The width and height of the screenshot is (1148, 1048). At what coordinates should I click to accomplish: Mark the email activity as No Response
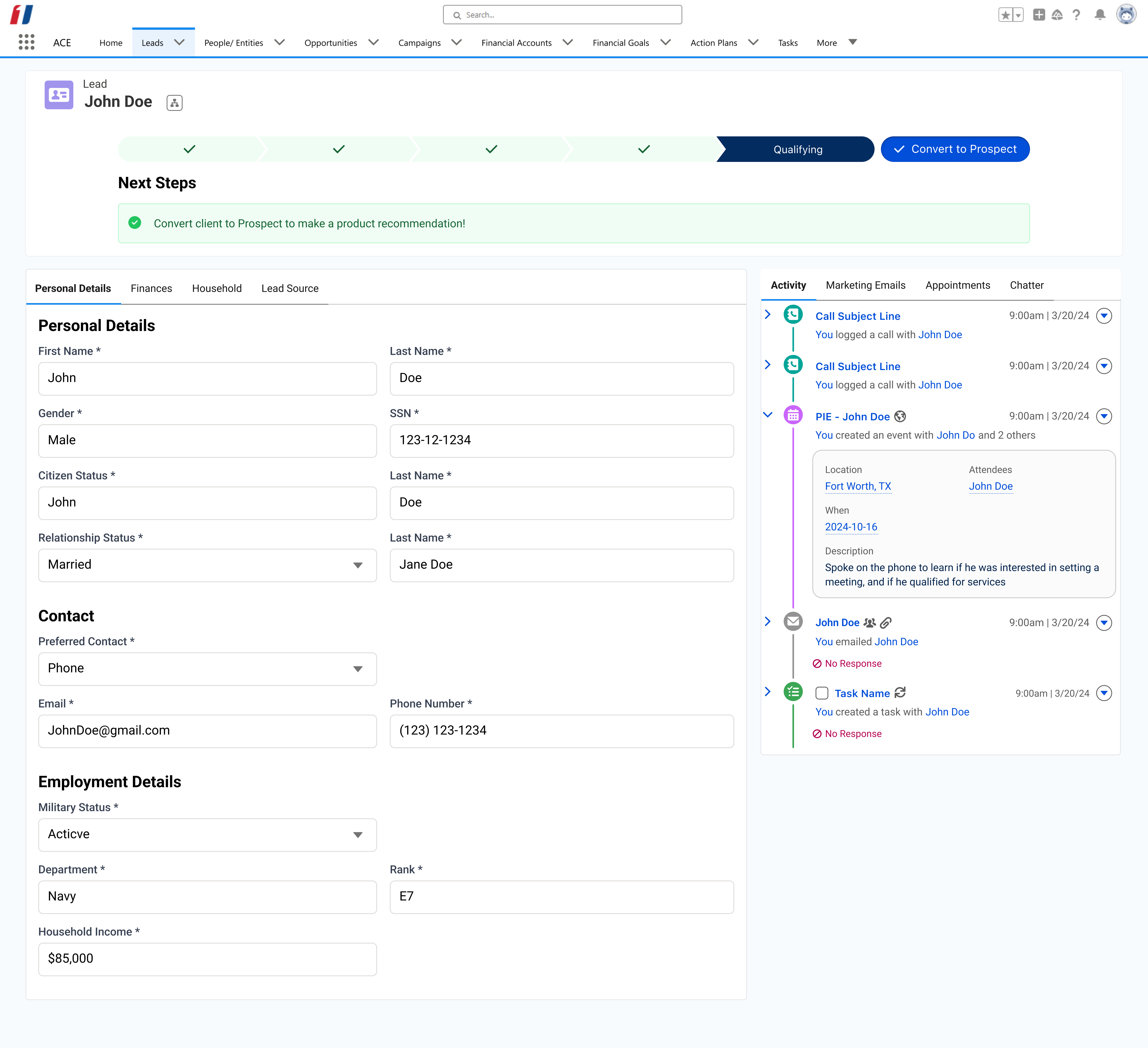(x=847, y=663)
